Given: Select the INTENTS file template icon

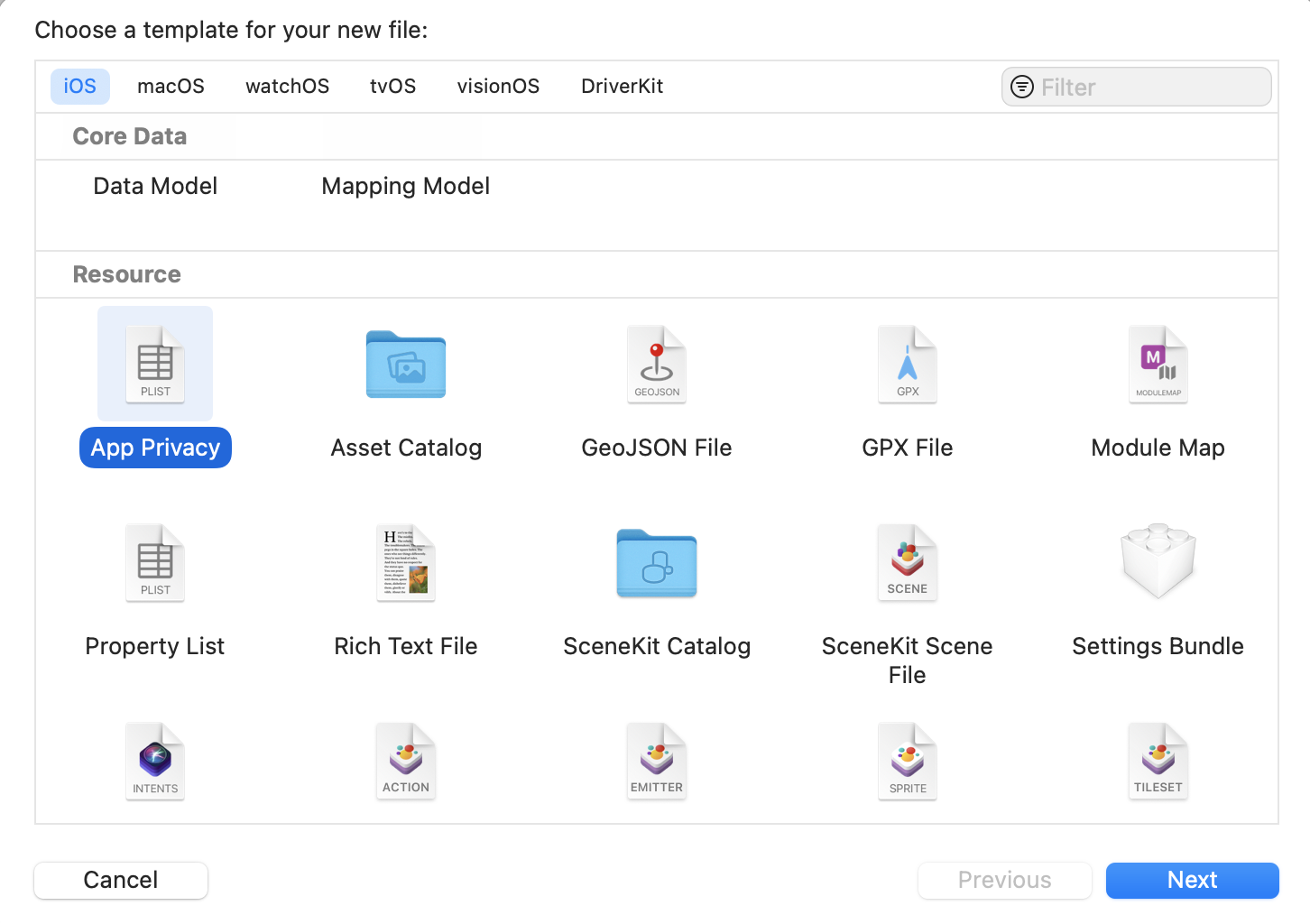Looking at the screenshot, I should click(x=155, y=762).
